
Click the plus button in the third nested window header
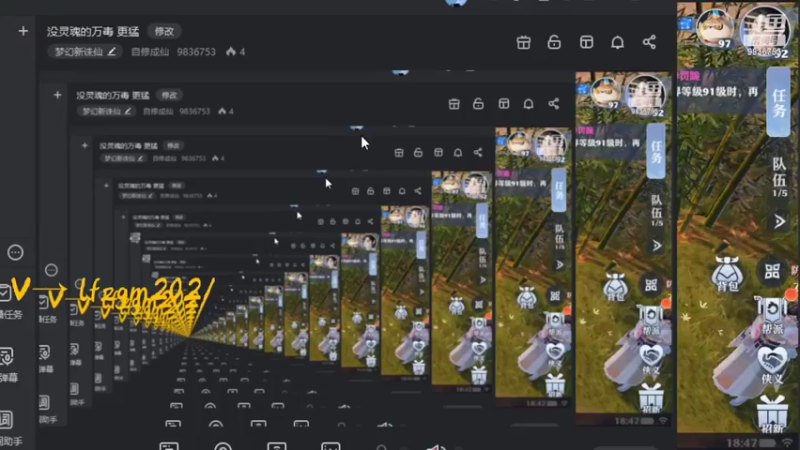point(85,146)
